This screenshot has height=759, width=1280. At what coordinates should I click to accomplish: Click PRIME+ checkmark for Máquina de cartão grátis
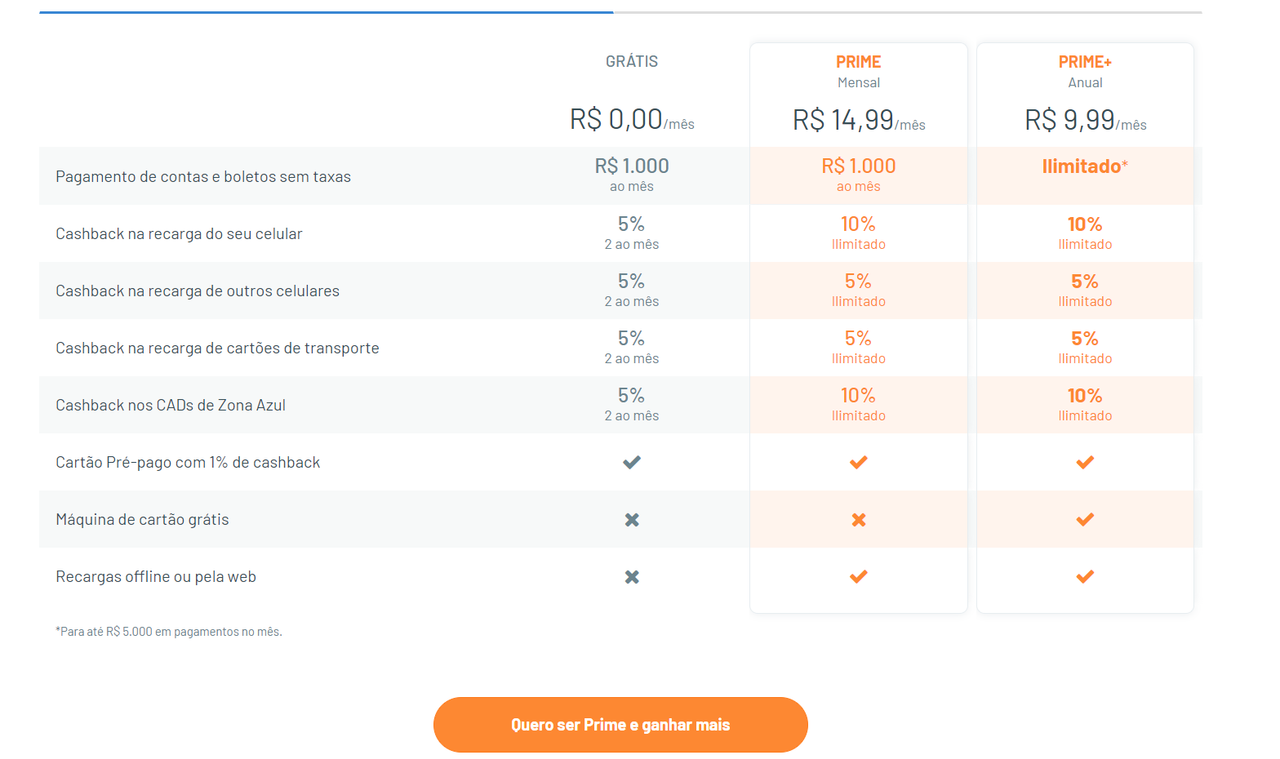(x=1085, y=519)
